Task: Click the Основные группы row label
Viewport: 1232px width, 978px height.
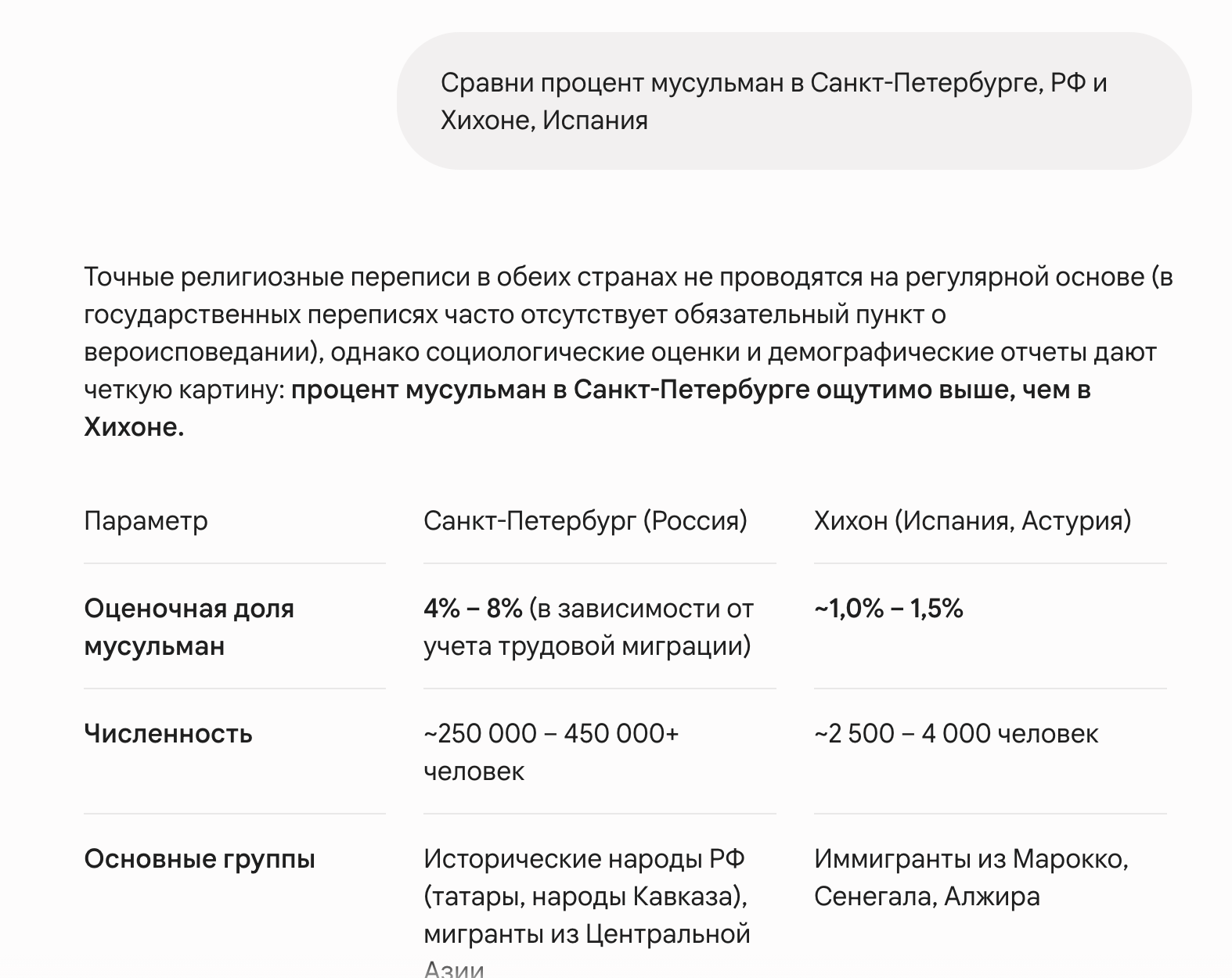Action: click(200, 859)
